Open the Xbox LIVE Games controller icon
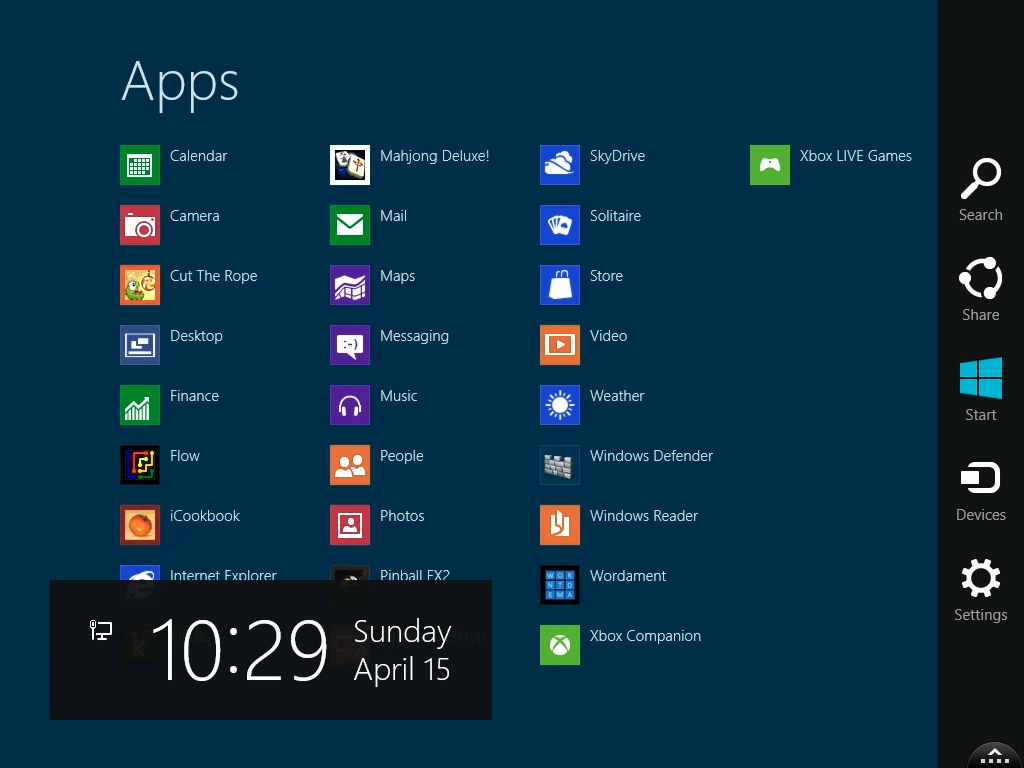 (x=770, y=165)
